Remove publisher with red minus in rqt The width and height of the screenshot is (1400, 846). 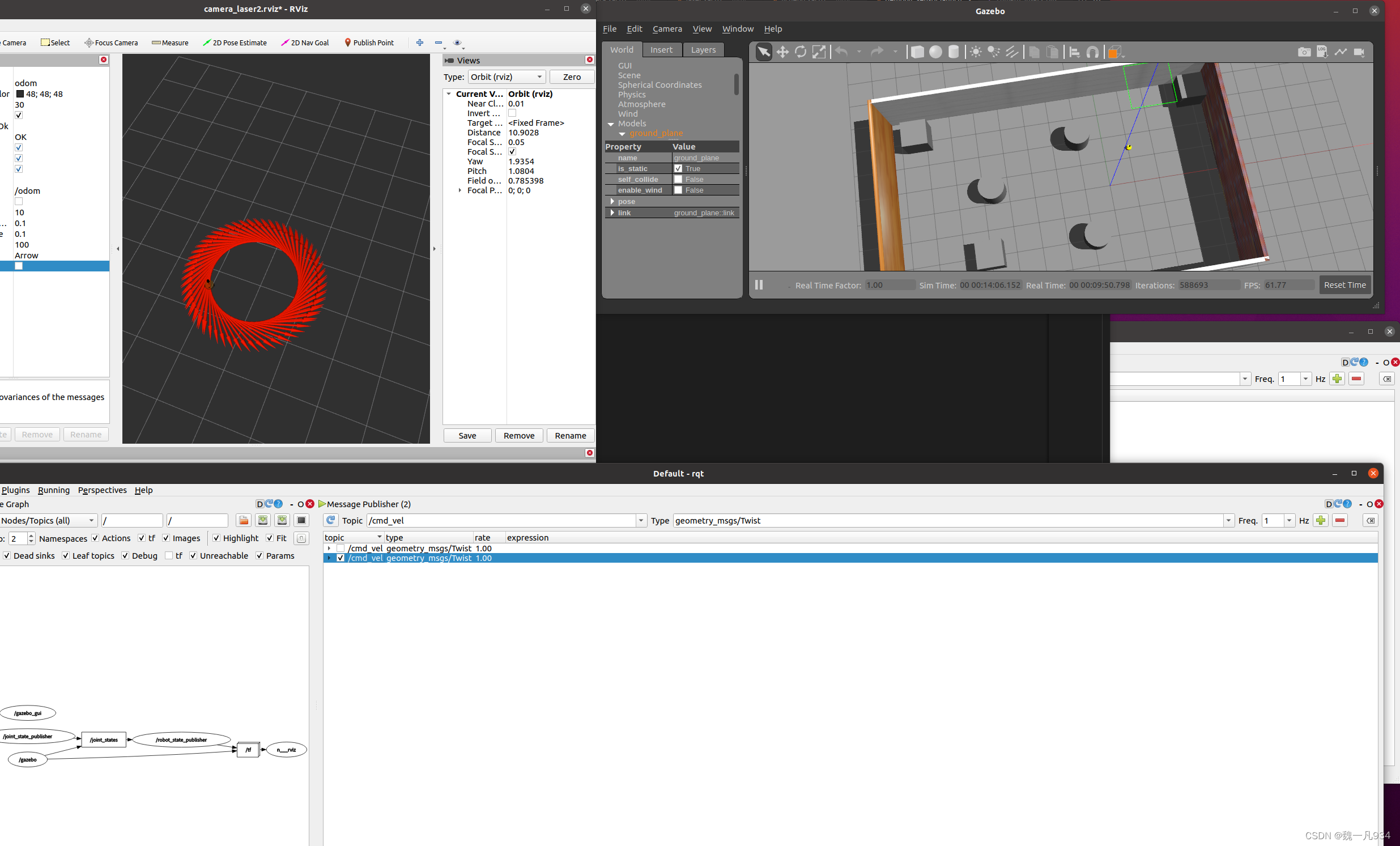[1340, 520]
